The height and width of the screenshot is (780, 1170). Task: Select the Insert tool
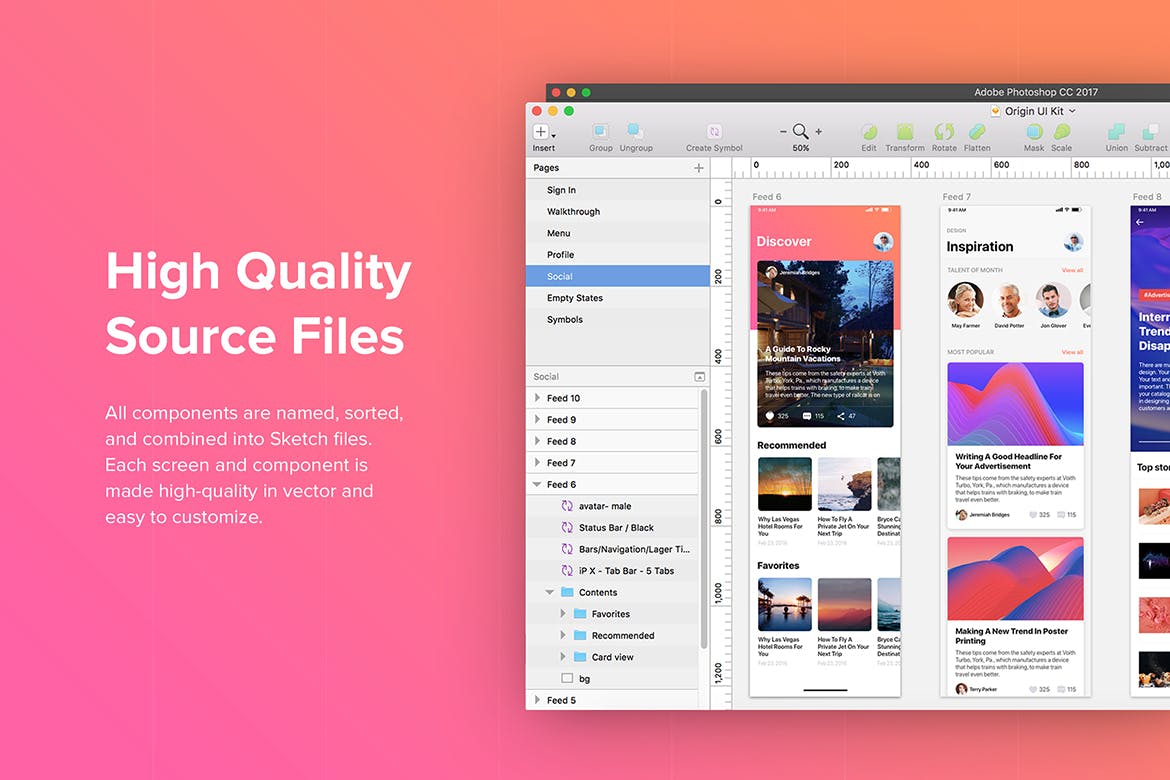pyautogui.click(x=543, y=133)
